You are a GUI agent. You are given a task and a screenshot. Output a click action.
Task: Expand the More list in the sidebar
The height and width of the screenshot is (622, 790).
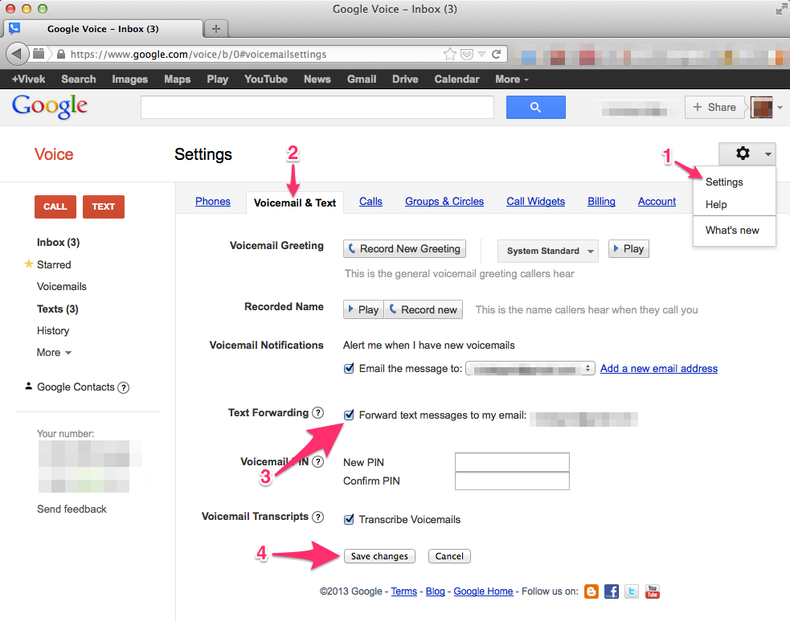tap(54, 353)
